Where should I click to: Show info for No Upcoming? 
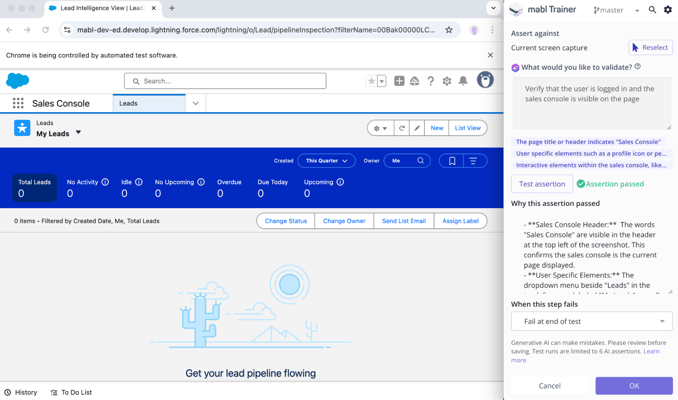(x=201, y=182)
